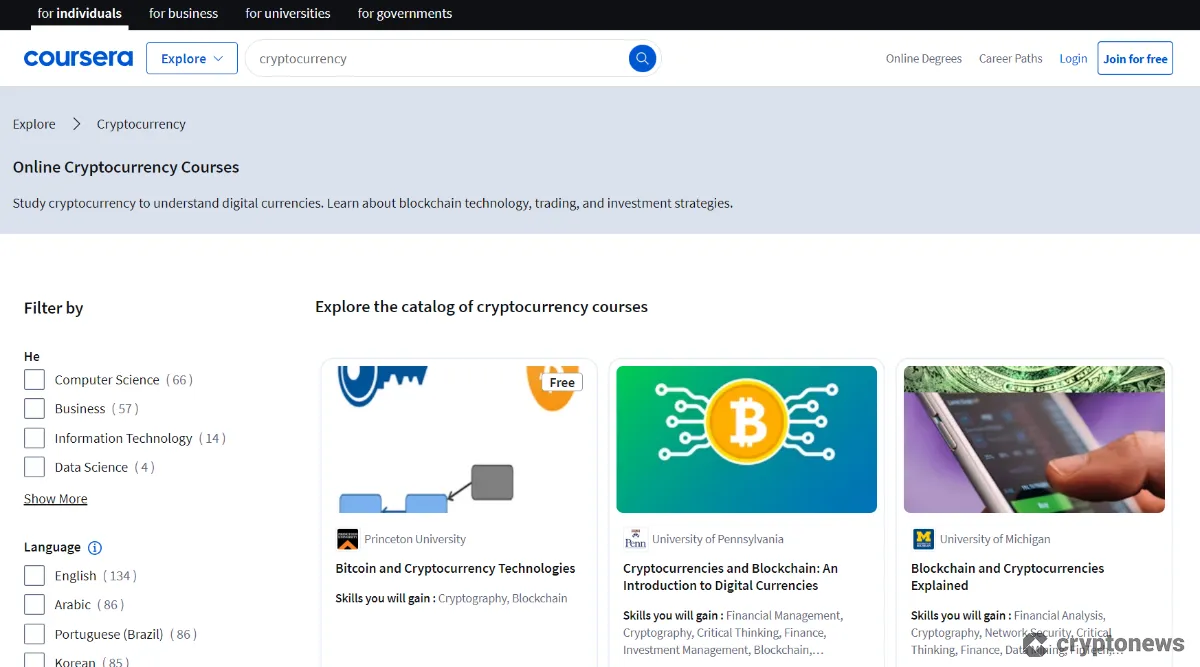Enable the Arabic language filter
Screen dimensions: 1200x667
click(x=33, y=604)
